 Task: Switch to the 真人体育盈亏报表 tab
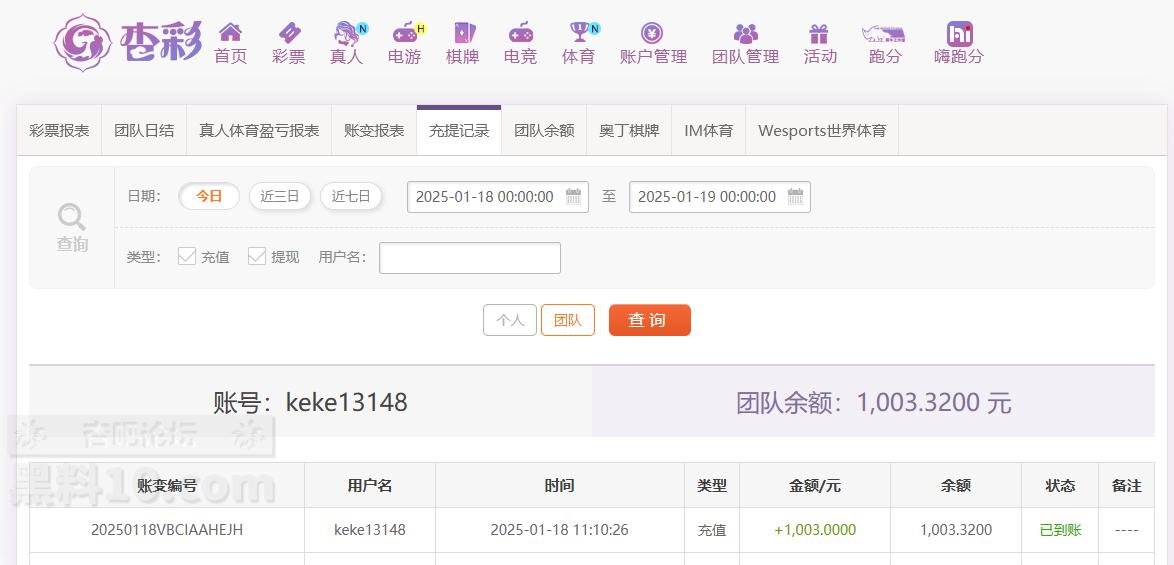tap(259, 130)
